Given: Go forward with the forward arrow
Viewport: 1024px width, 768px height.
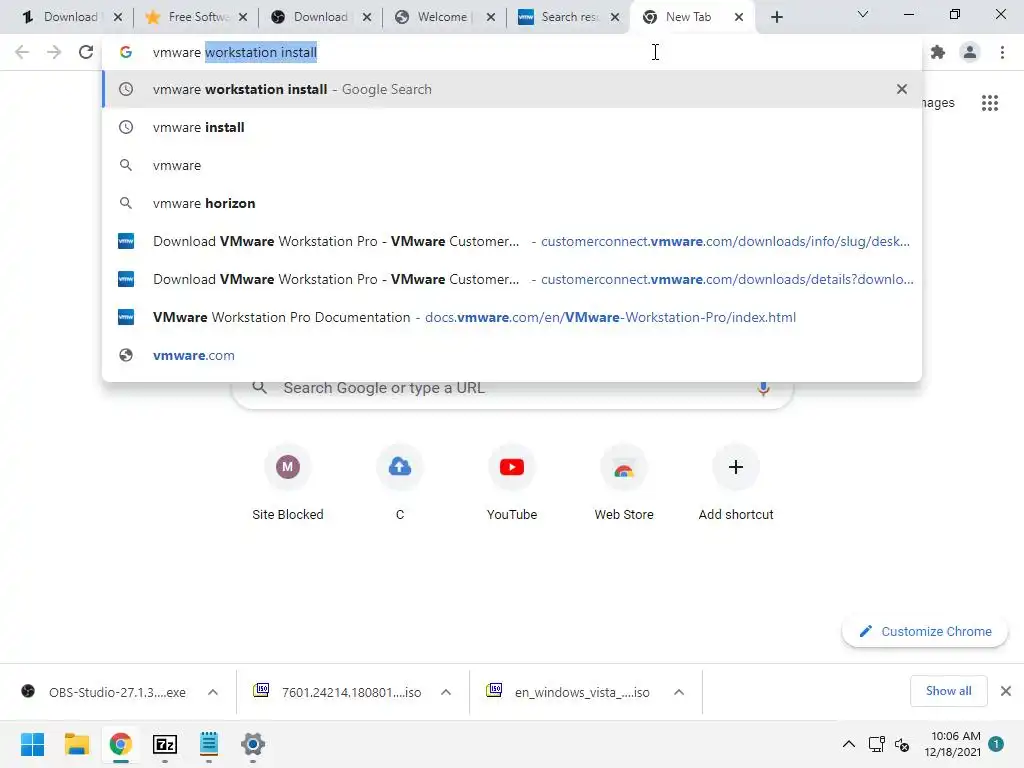Looking at the screenshot, I should pos(54,52).
